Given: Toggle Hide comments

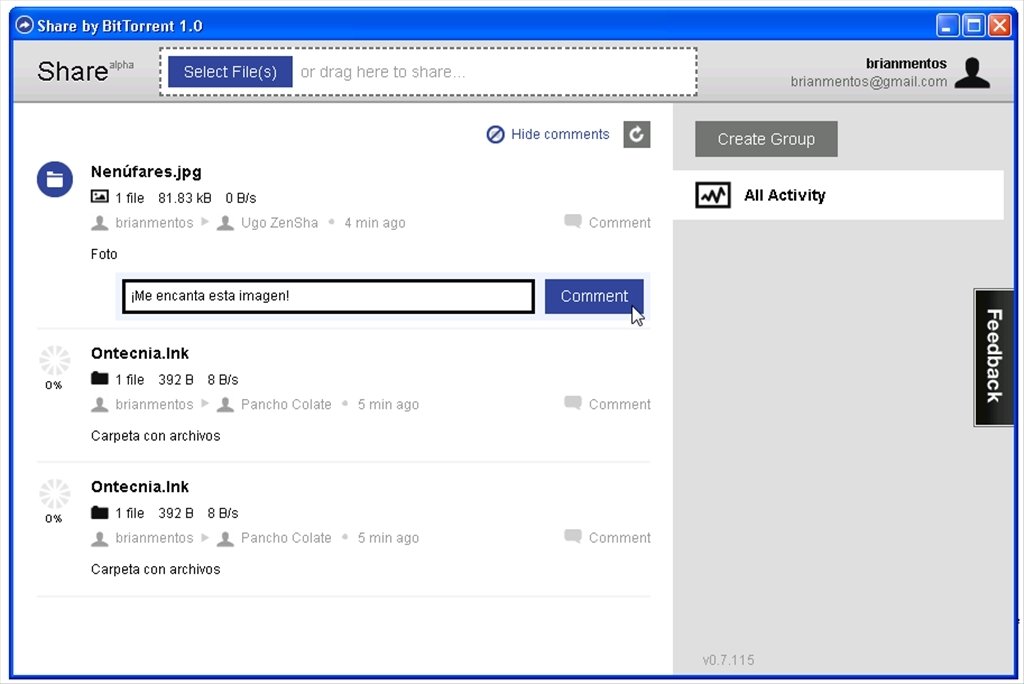Looking at the screenshot, I should pos(548,135).
